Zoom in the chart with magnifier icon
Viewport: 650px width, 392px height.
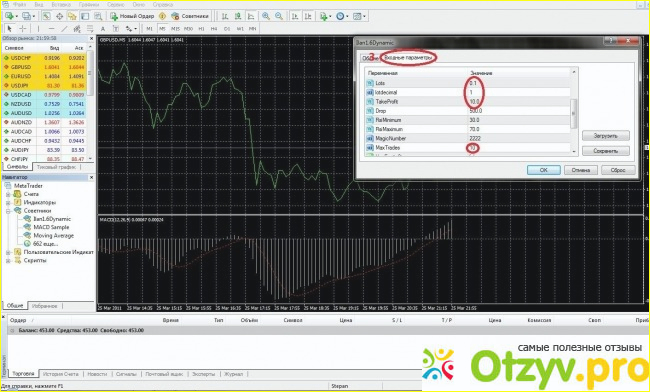(x=266, y=16)
